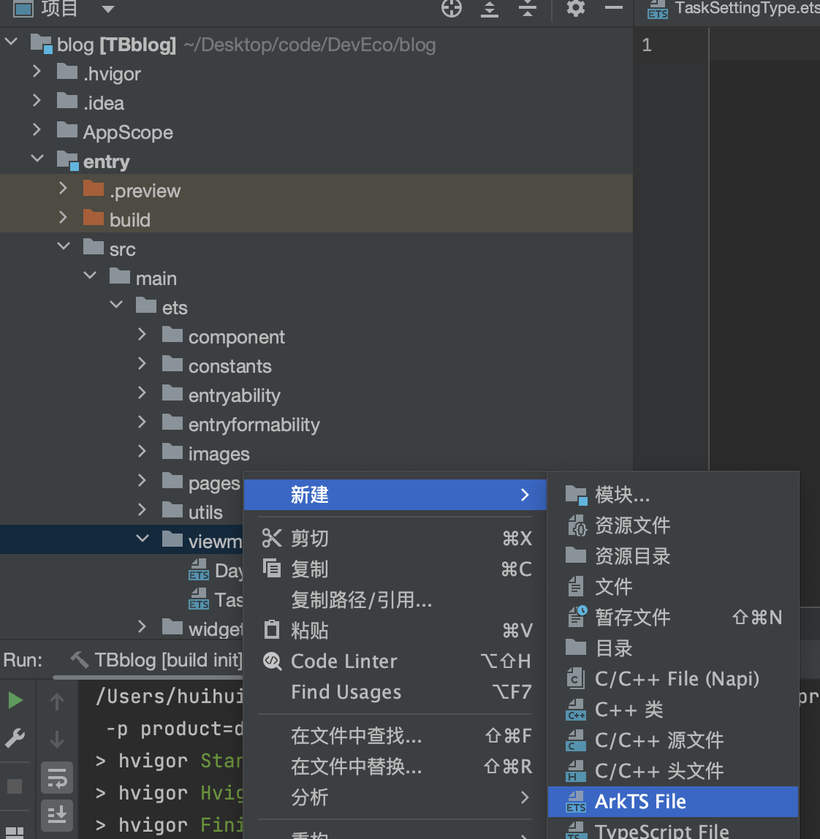Open the 项目 view dropdown arrow
820x839 pixels.
(x=108, y=10)
